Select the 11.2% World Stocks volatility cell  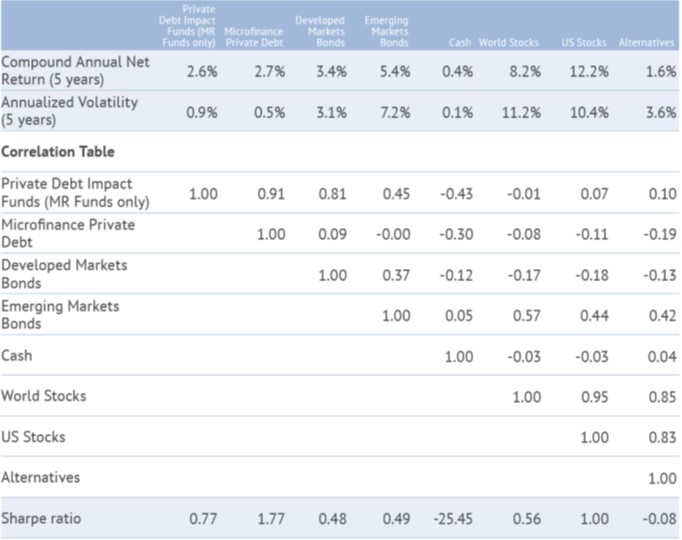pyautogui.click(x=521, y=112)
